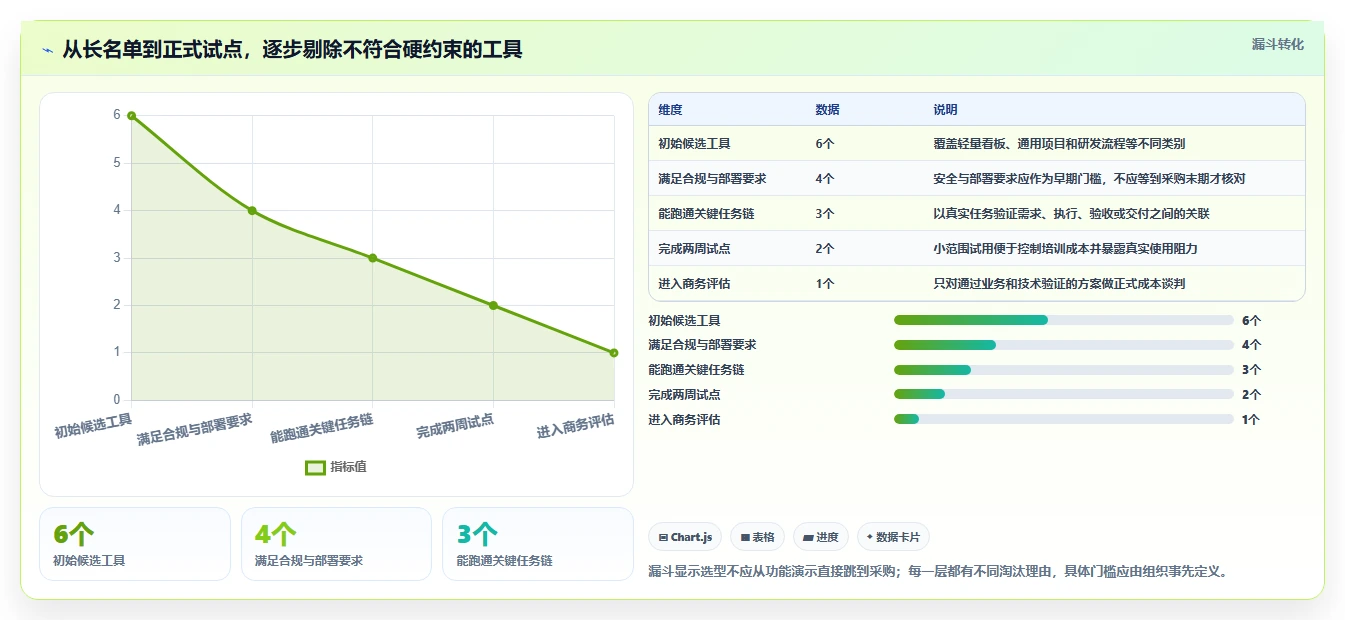Open the 4个 满足合规与部署要求 data card
This screenshot has width=1345, height=620.
tap(336, 544)
